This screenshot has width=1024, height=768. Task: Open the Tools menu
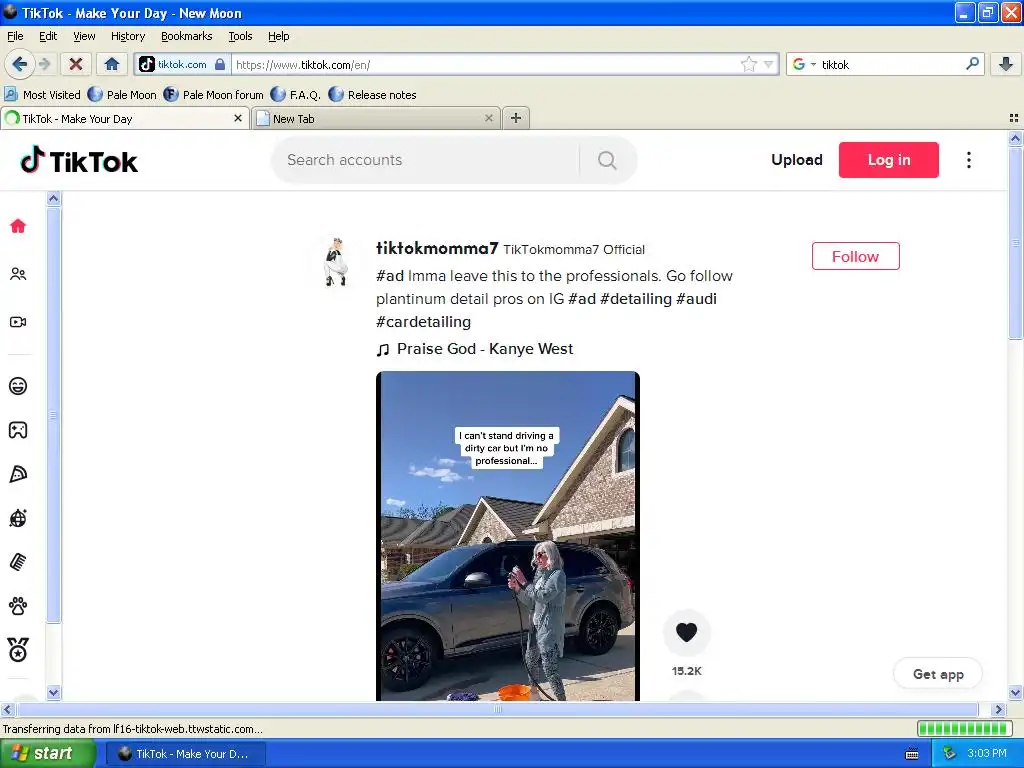[240, 36]
